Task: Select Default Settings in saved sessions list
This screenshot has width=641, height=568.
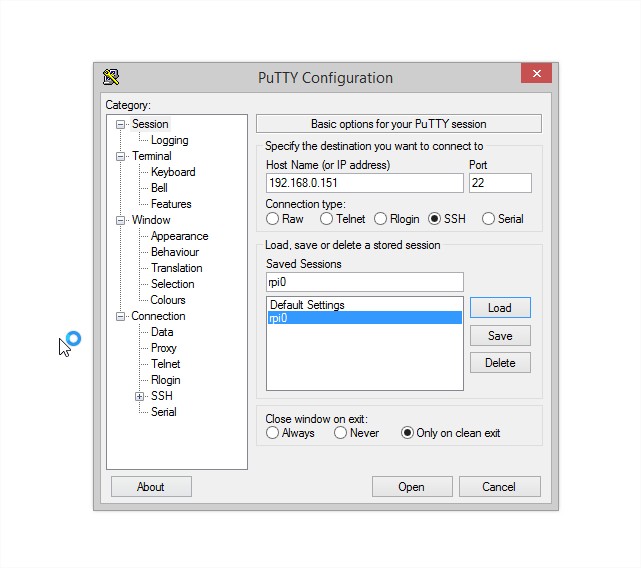Action: (365, 305)
